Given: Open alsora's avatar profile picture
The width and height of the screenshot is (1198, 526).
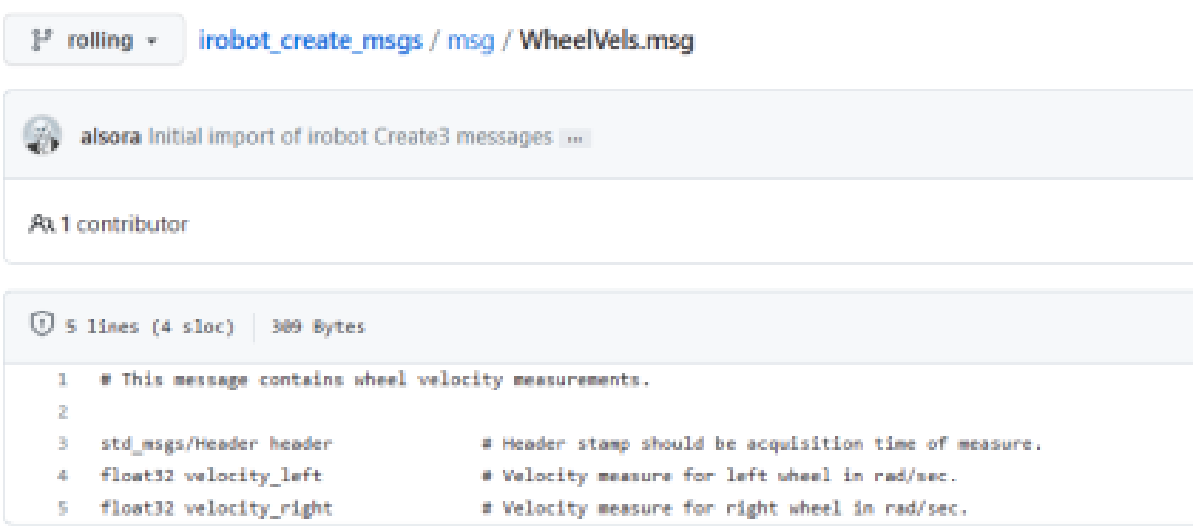Looking at the screenshot, I should click(44, 136).
